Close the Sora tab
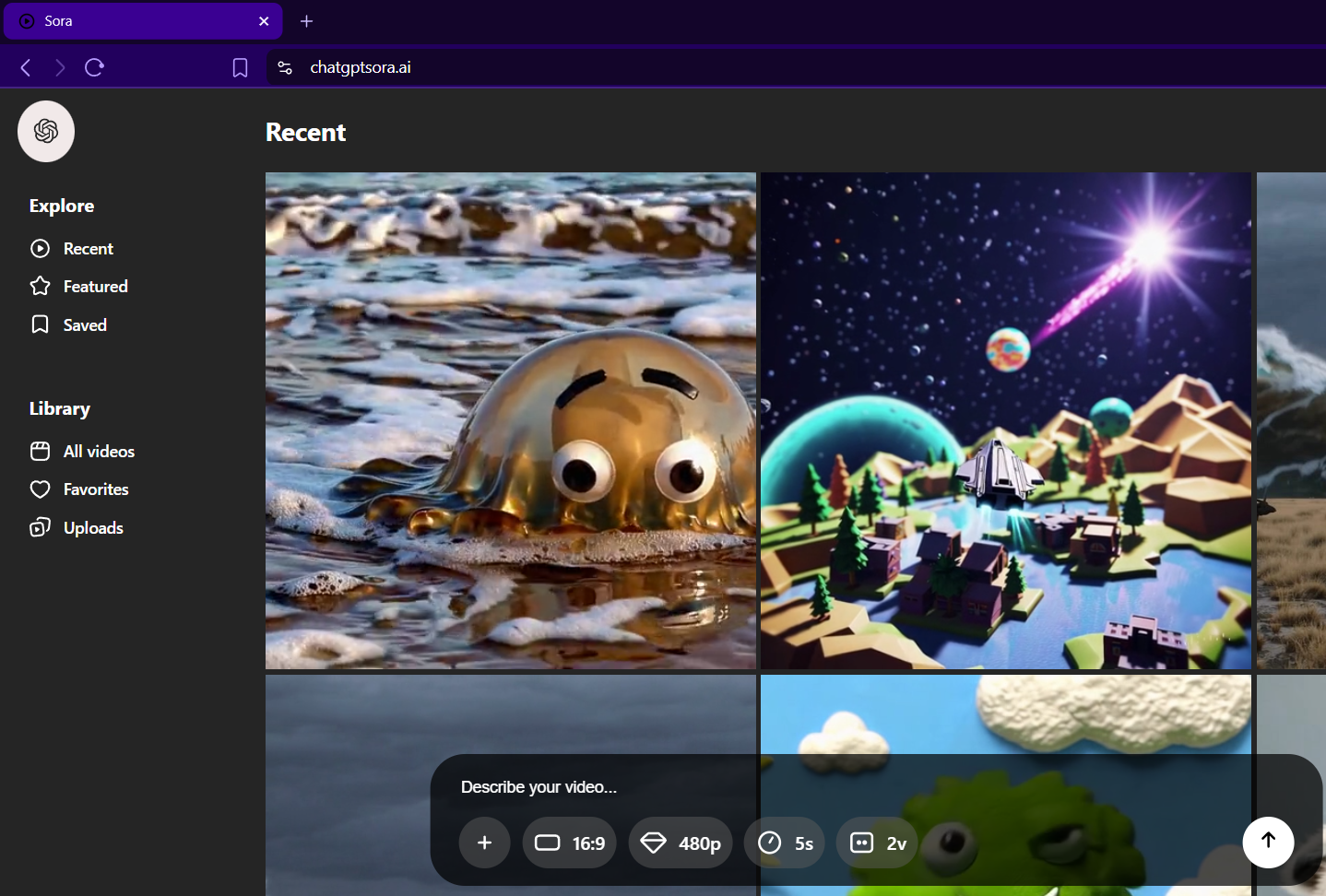This screenshot has width=1326, height=896. click(264, 21)
